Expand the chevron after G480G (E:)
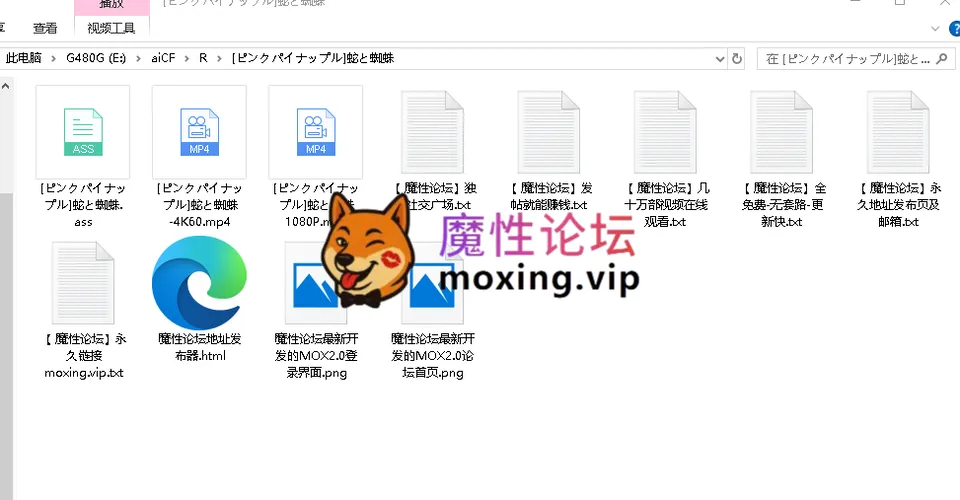 pyautogui.click(x=138, y=58)
